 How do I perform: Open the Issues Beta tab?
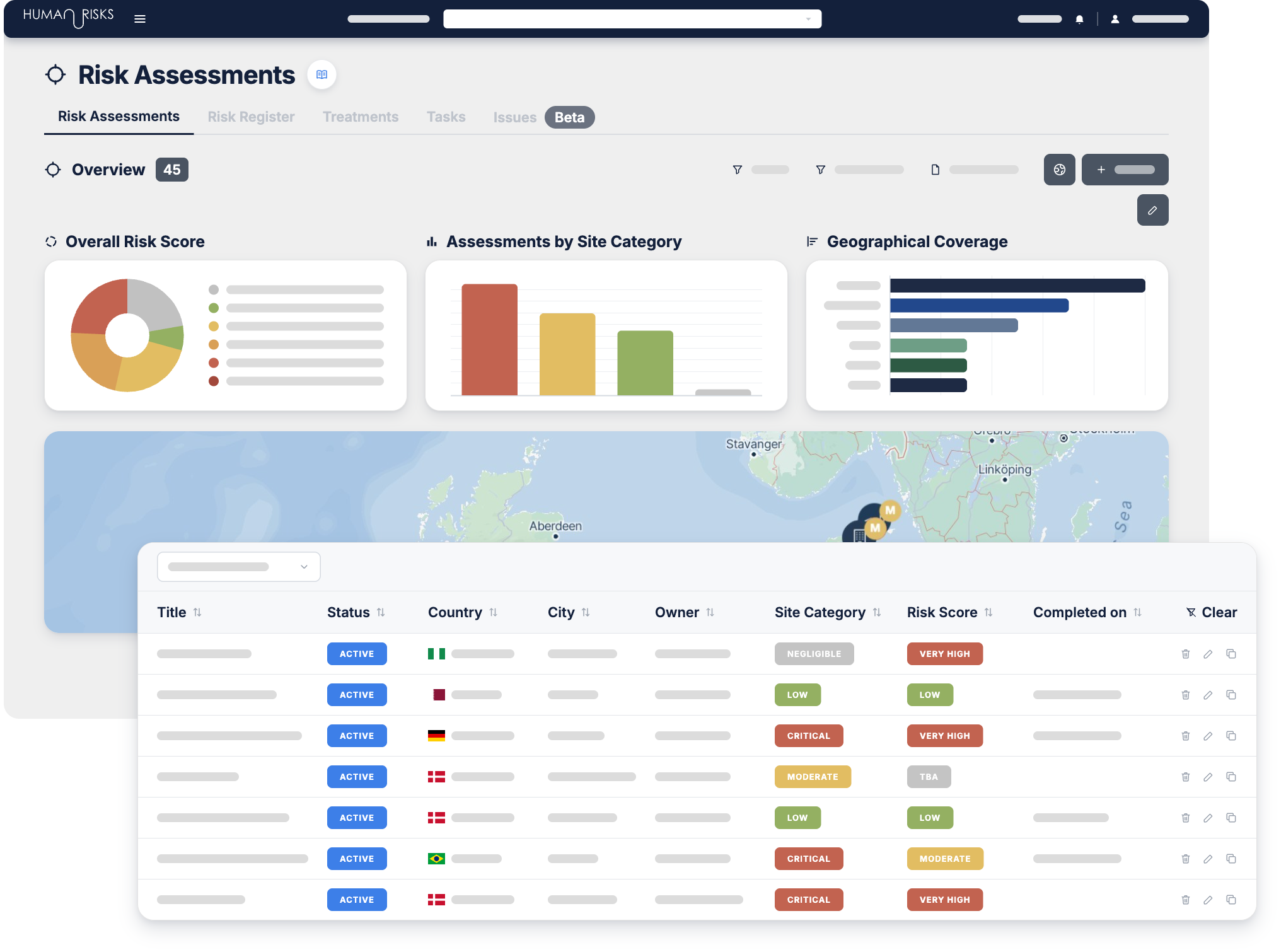[543, 117]
